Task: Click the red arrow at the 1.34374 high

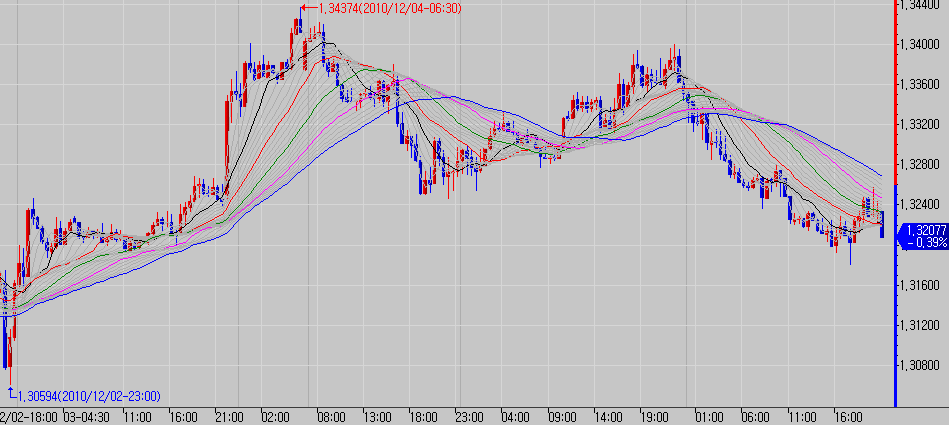Action: tap(305, 9)
